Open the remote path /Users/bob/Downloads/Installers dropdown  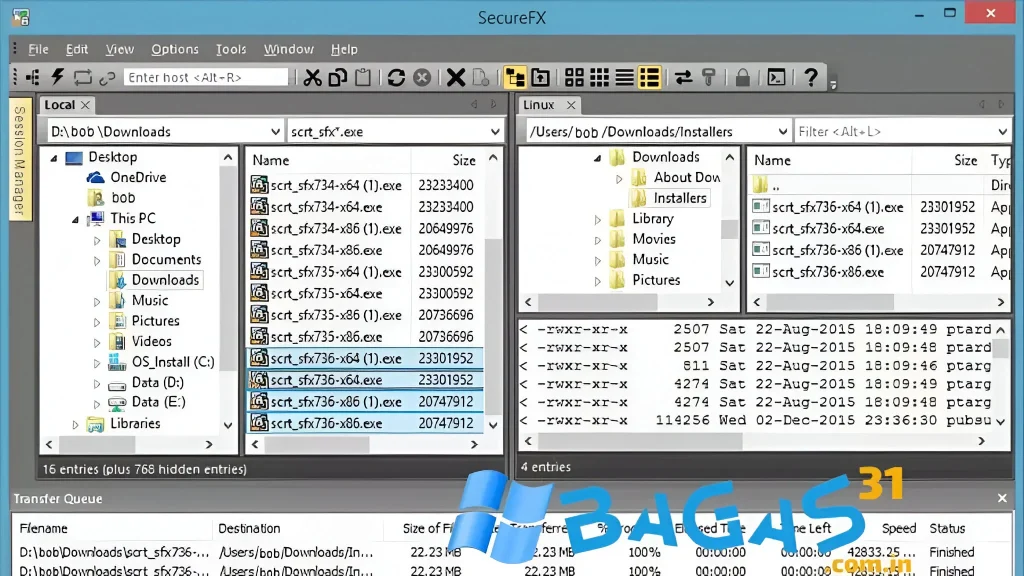[782, 132]
